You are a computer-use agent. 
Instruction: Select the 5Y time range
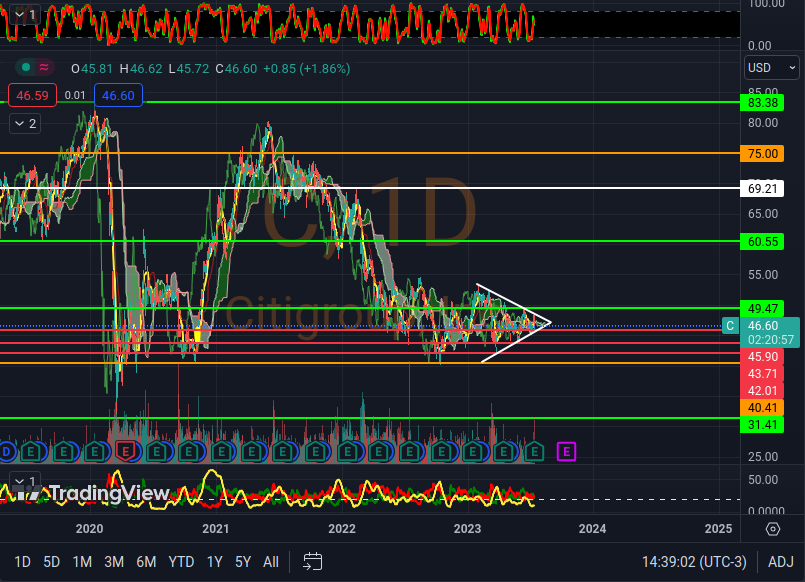[x=243, y=562]
